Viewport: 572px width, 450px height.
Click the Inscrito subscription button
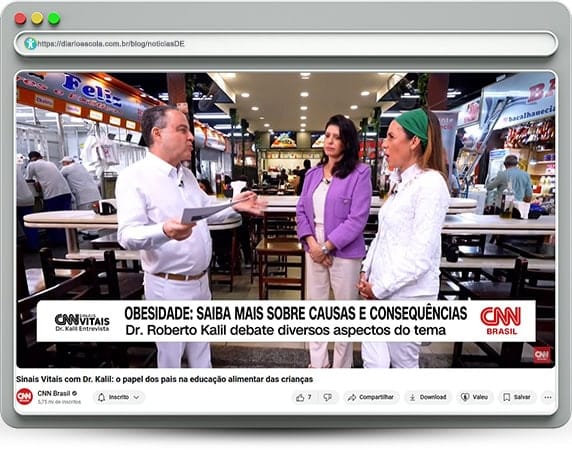[x=119, y=397]
